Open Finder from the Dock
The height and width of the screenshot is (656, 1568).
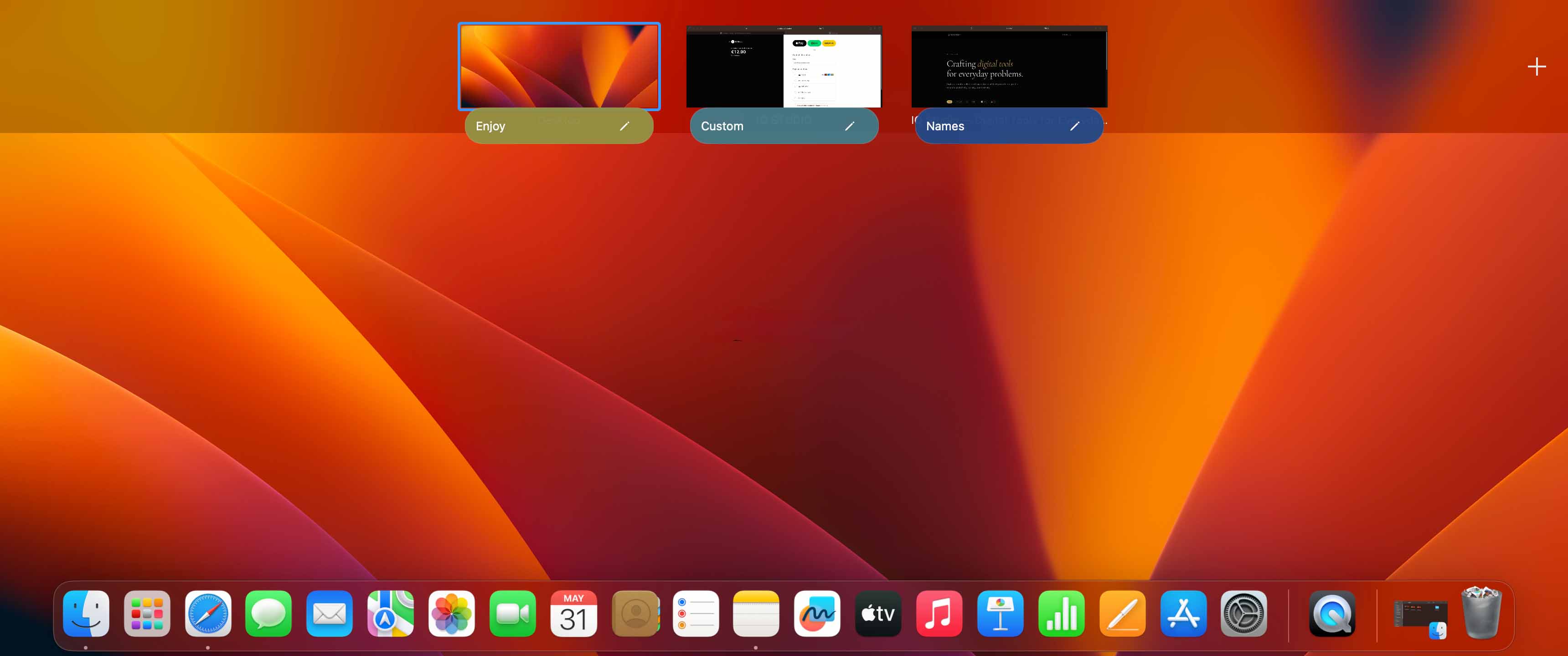[x=86, y=613]
